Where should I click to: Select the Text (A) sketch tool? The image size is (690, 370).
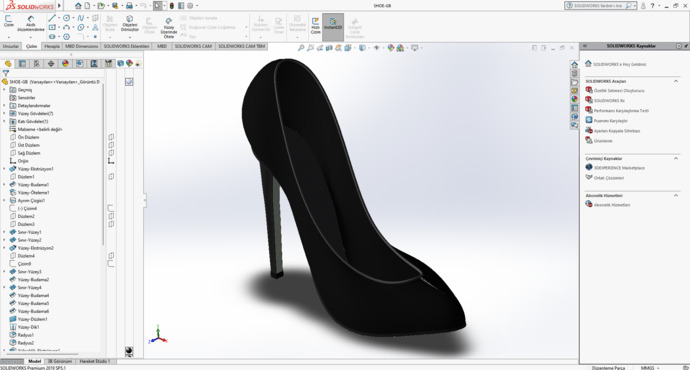pyautogui.click(x=95, y=27)
